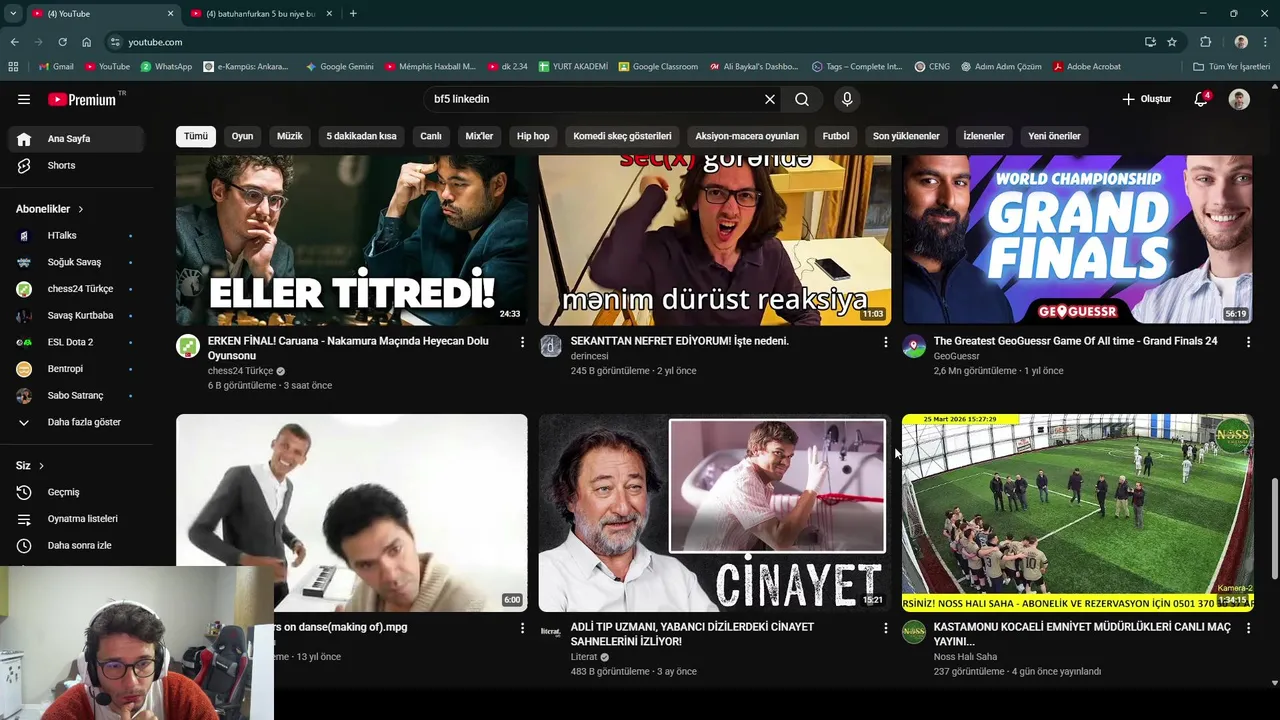1280x720 pixels.
Task: Click the page vertical scrollbar
Action: pyautogui.click(x=1274, y=527)
